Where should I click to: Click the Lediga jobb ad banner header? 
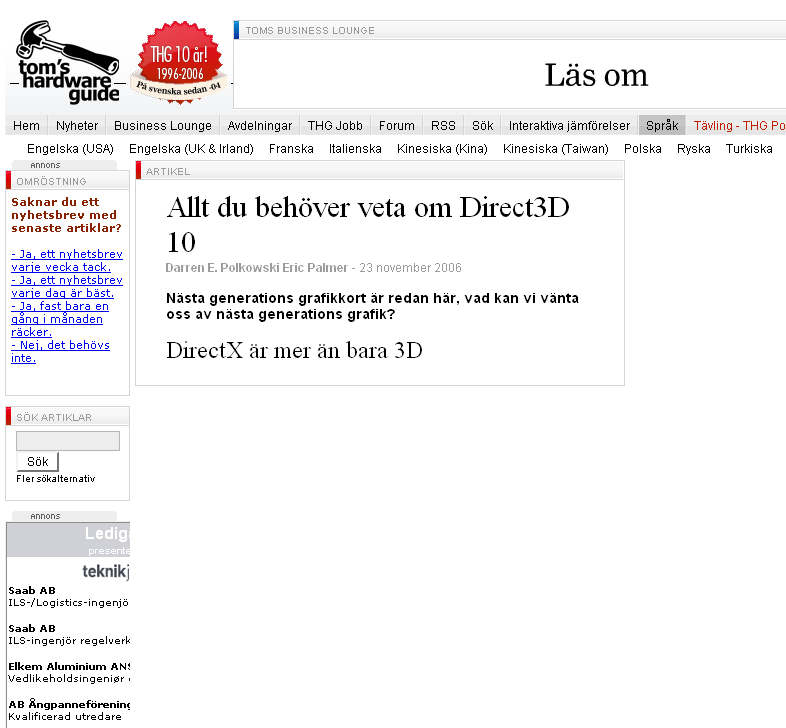point(68,540)
